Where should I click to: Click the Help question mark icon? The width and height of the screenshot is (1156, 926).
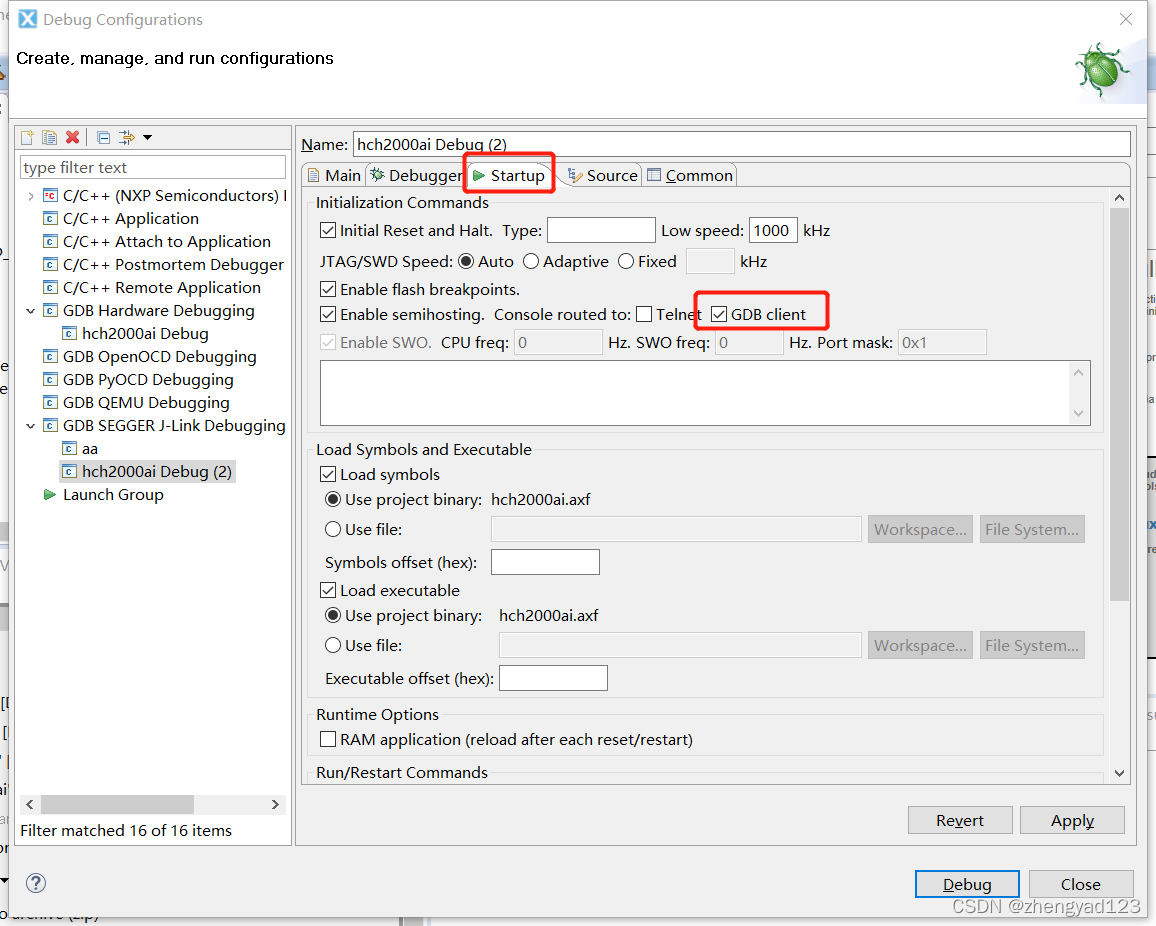(36, 883)
